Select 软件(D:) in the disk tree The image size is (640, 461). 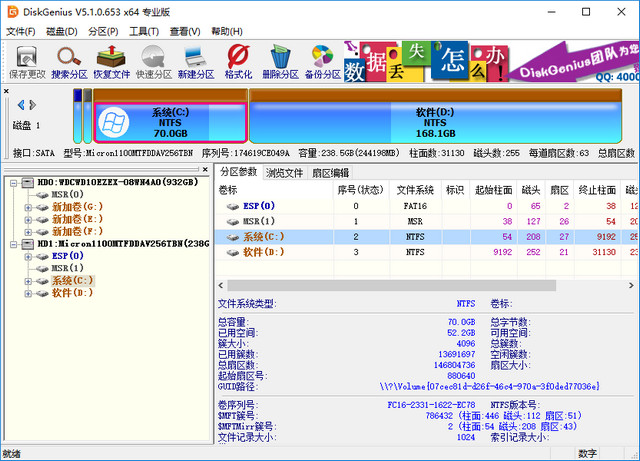coord(72,293)
